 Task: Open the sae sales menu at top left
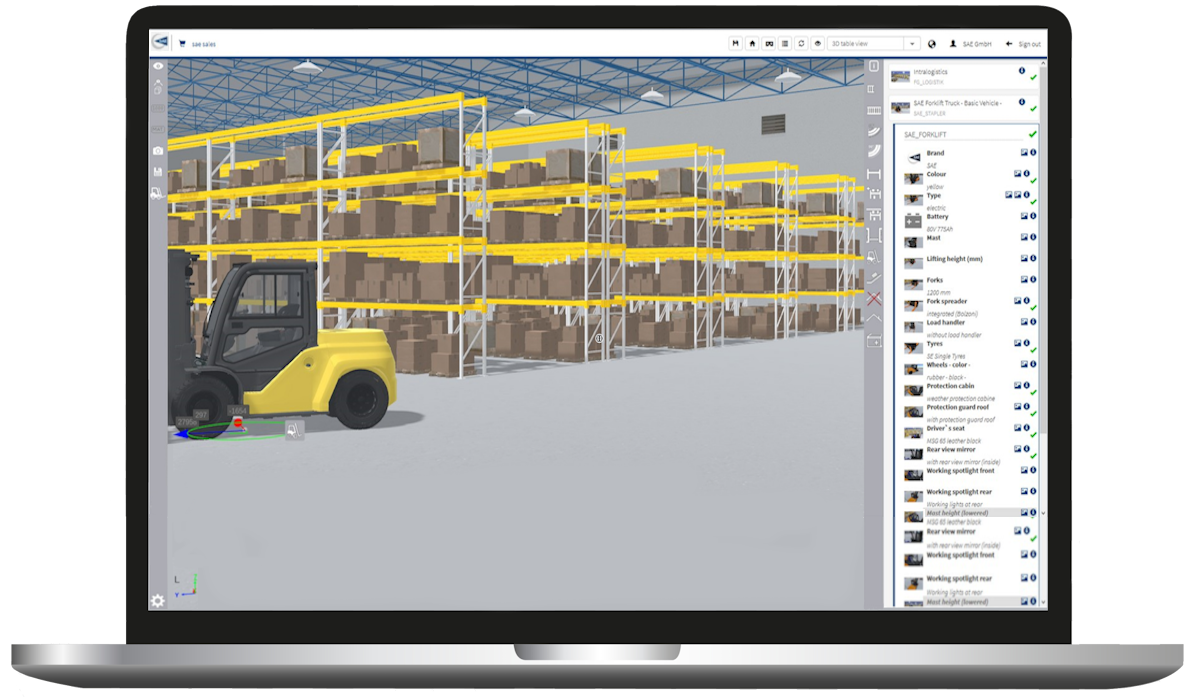[198, 43]
